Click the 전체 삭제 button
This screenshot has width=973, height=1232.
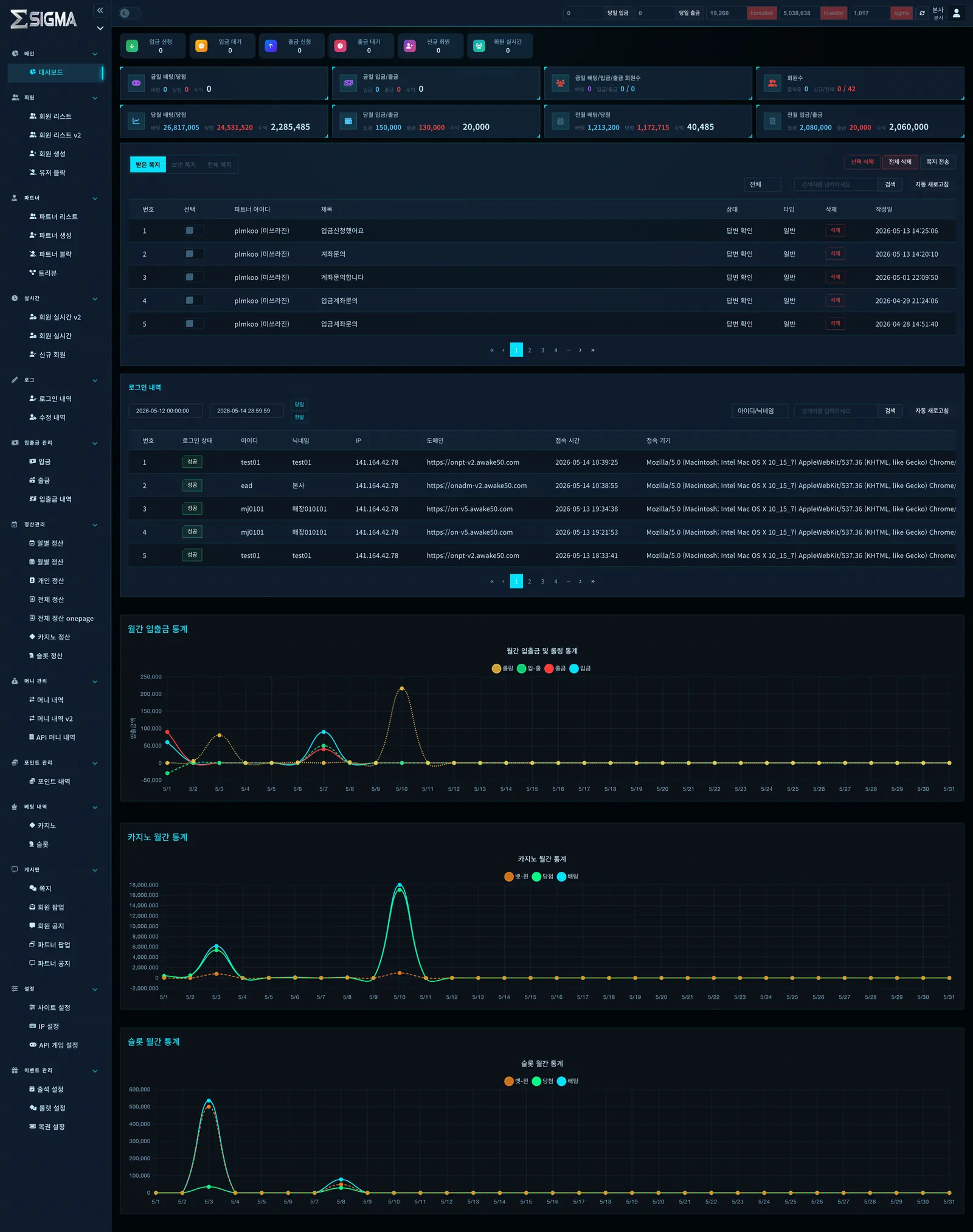coord(900,162)
